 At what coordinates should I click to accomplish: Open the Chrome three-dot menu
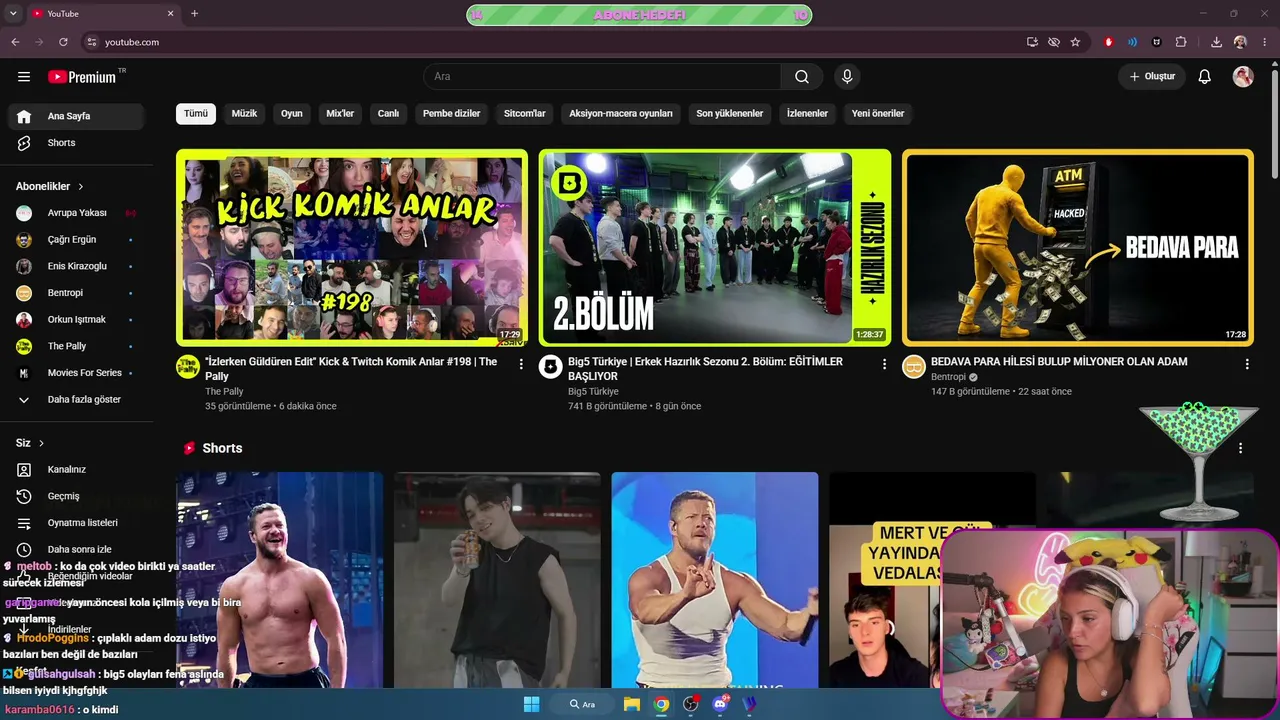pyautogui.click(x=1263, y=42)
